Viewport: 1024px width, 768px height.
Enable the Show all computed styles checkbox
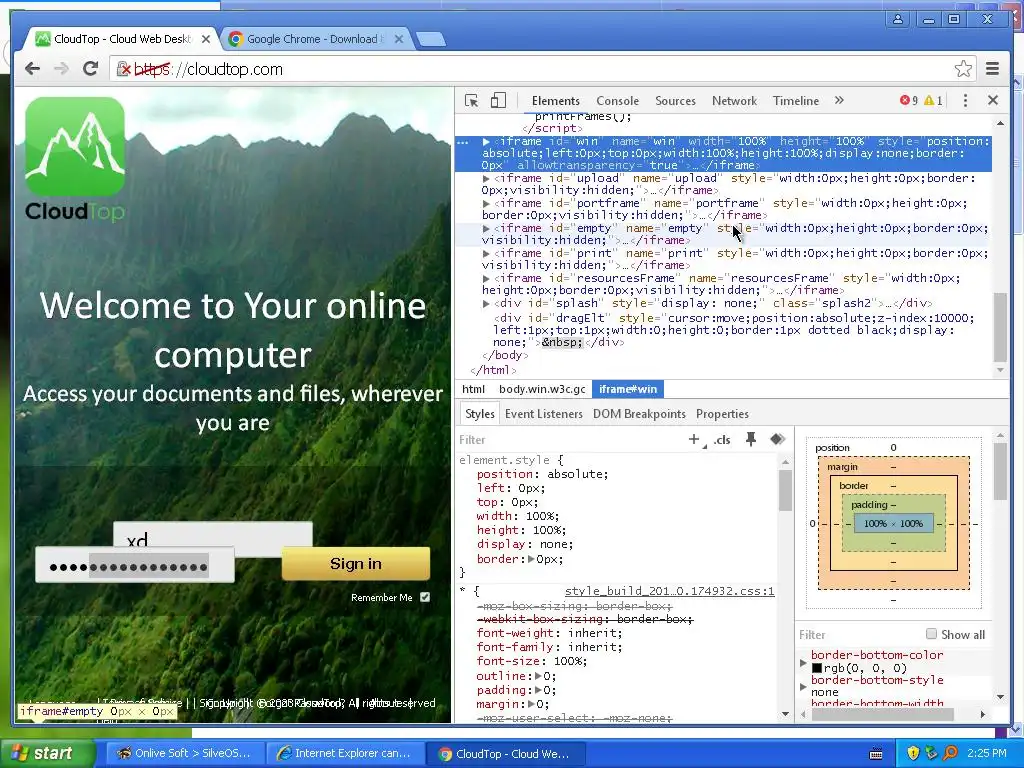(931, 633)
